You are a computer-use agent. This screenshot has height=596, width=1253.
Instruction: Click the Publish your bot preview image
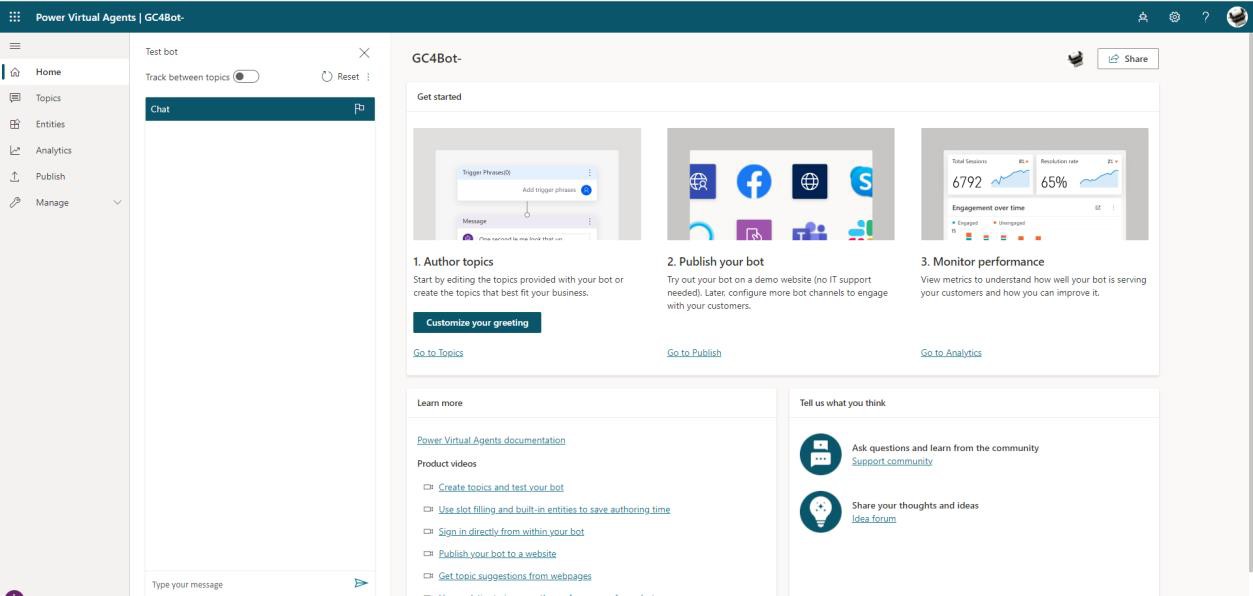(781, 184)
